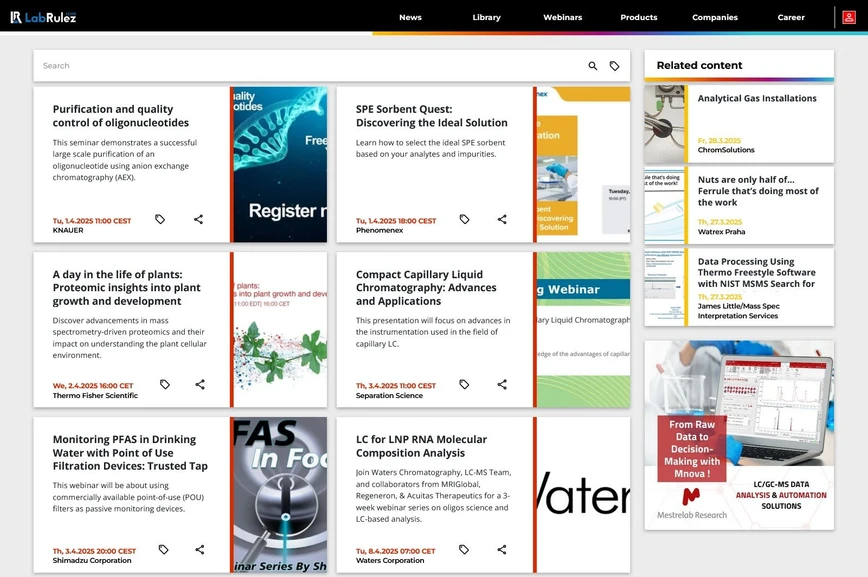868x577 pixels.
Task: Click the share icon on the SPE Sorbent Quest card
Action: pyautogui.click(x=502, y=219)
